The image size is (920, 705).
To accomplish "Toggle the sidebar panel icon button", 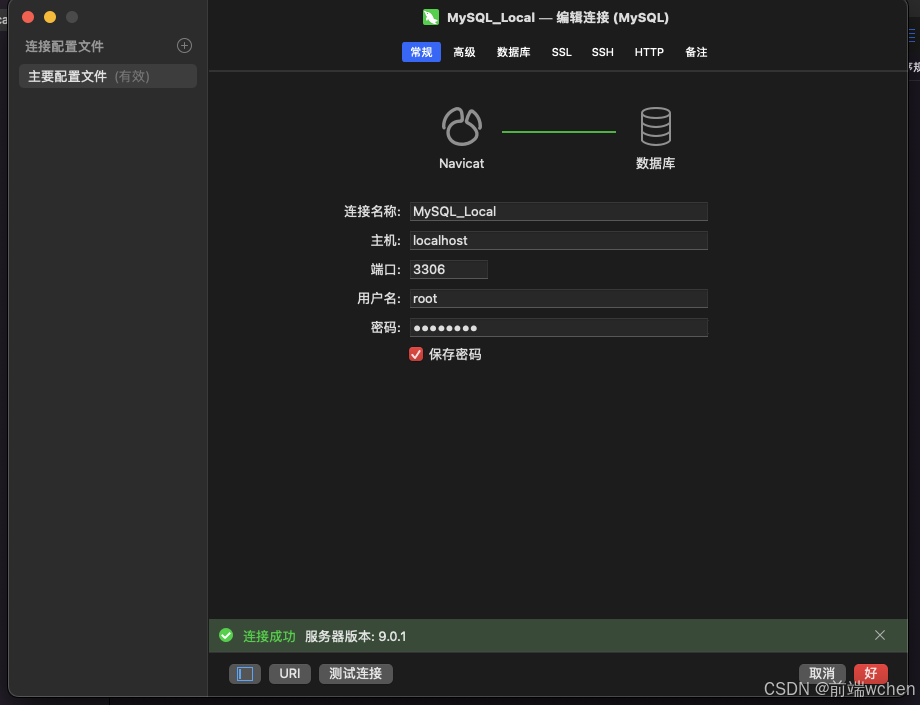I will pyautogui.click(x=245, y=674).
